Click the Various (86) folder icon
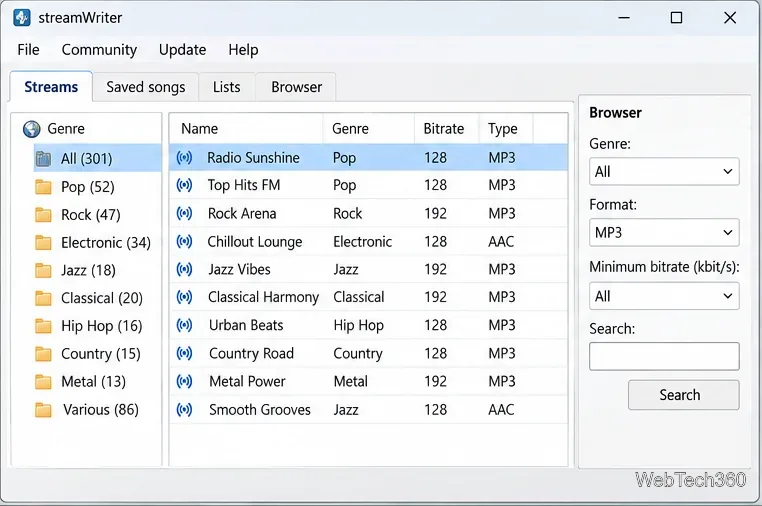Screen dimensions: 762x506 [43, 410]
